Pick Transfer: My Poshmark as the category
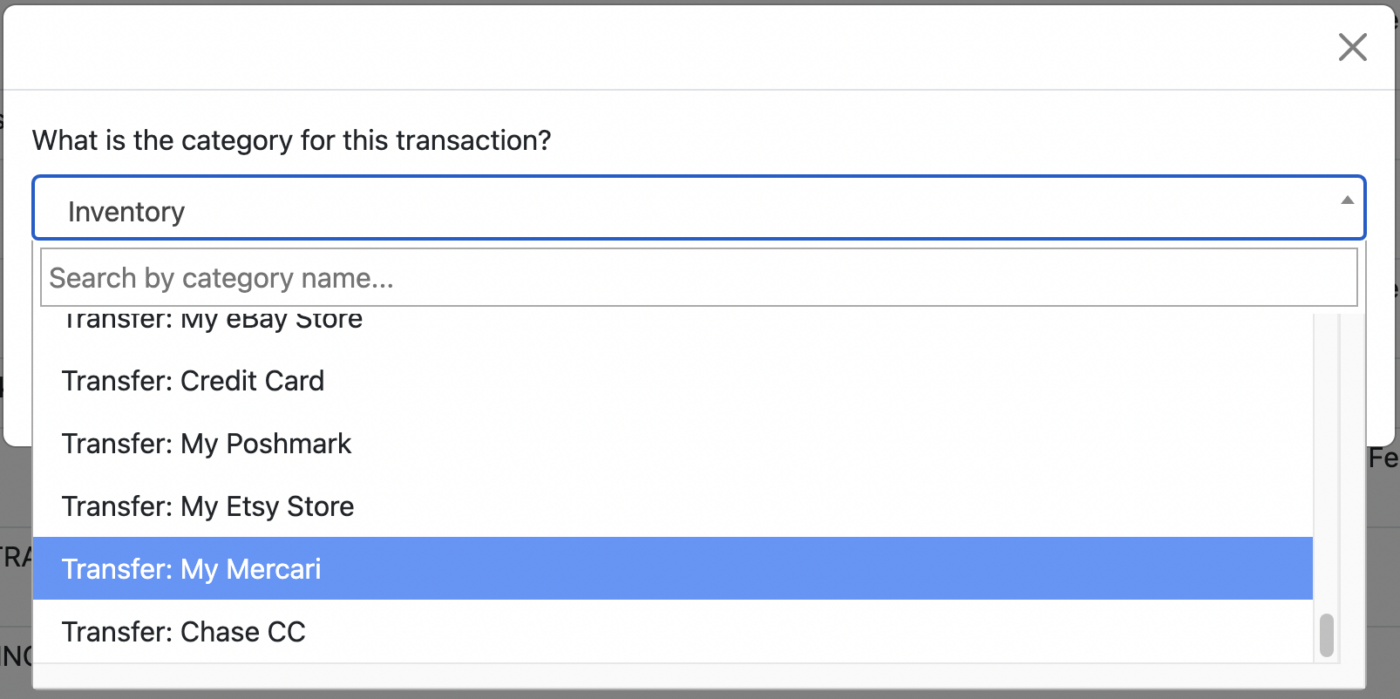The width and height of the screenshot is (1400, 699). (x=206, y=443)
